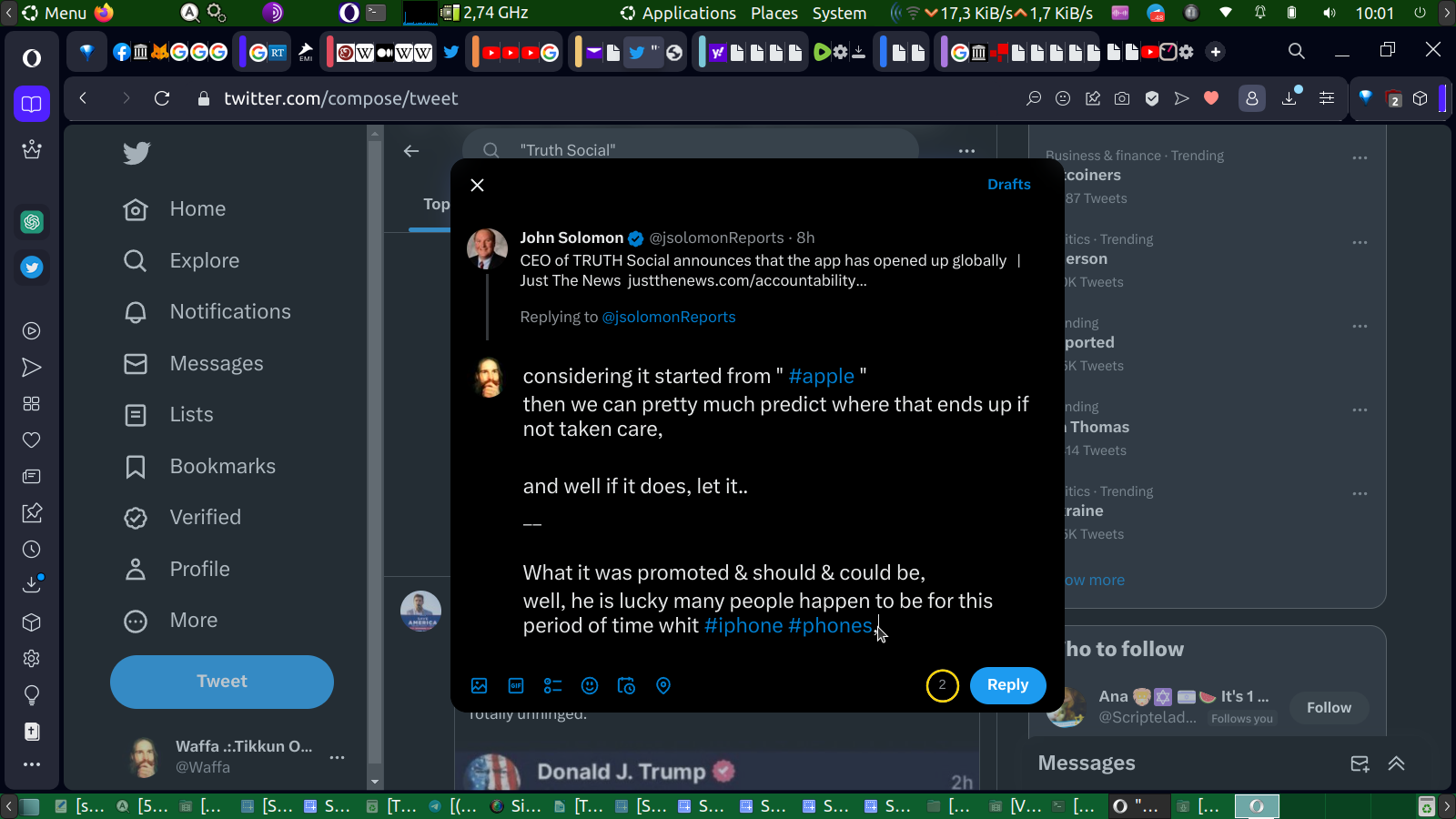The width and height of the screenshot is (1456, 819).
Task: Click the volume icon in system tray
Action: [x=1330, y=13]
